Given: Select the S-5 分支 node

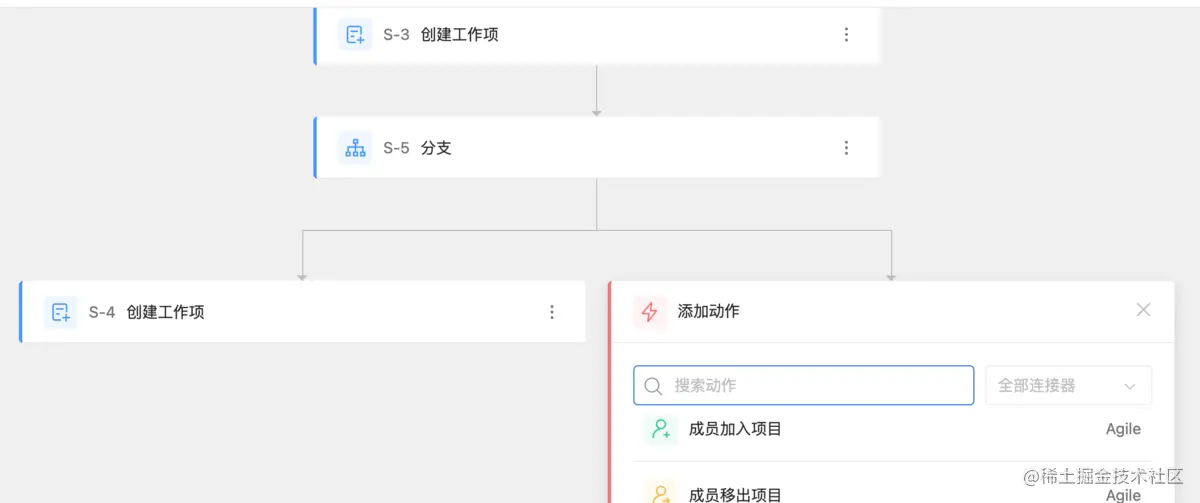Looking at the screenshot, I should coord(597,148).
